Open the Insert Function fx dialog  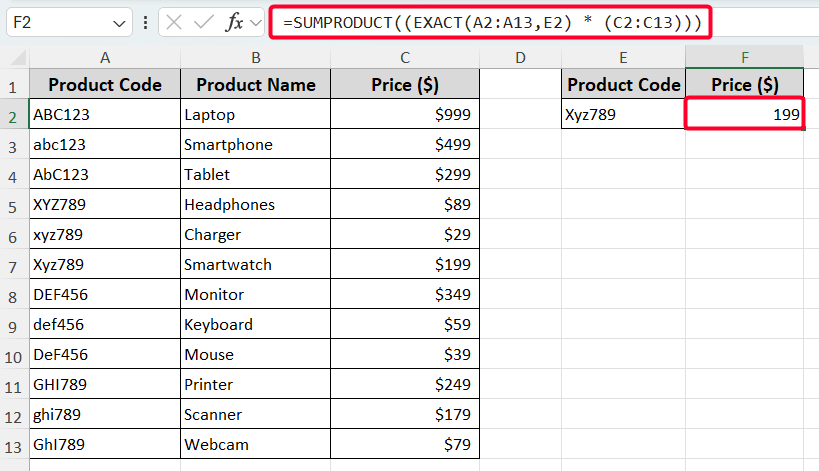click(234, 22)
